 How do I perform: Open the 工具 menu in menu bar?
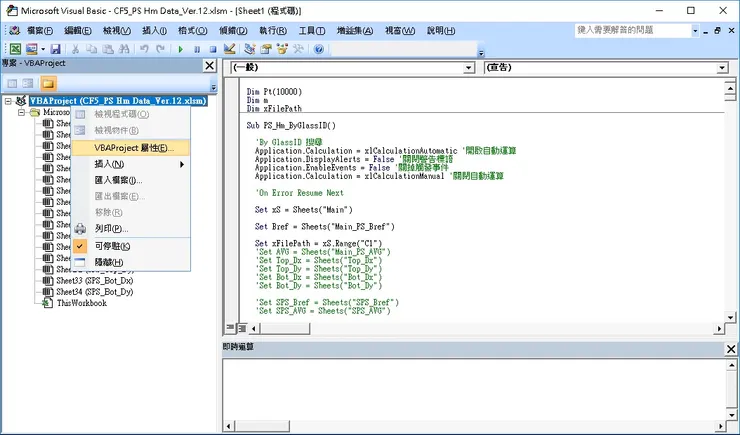point(312,30)
